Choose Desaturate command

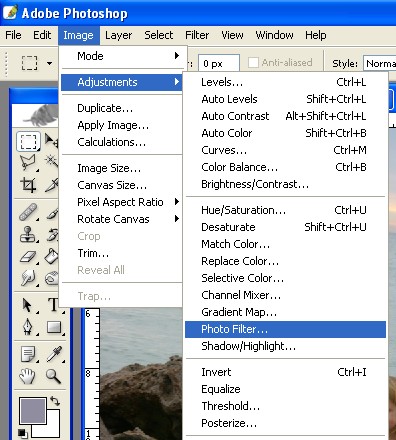click(285, 227)
